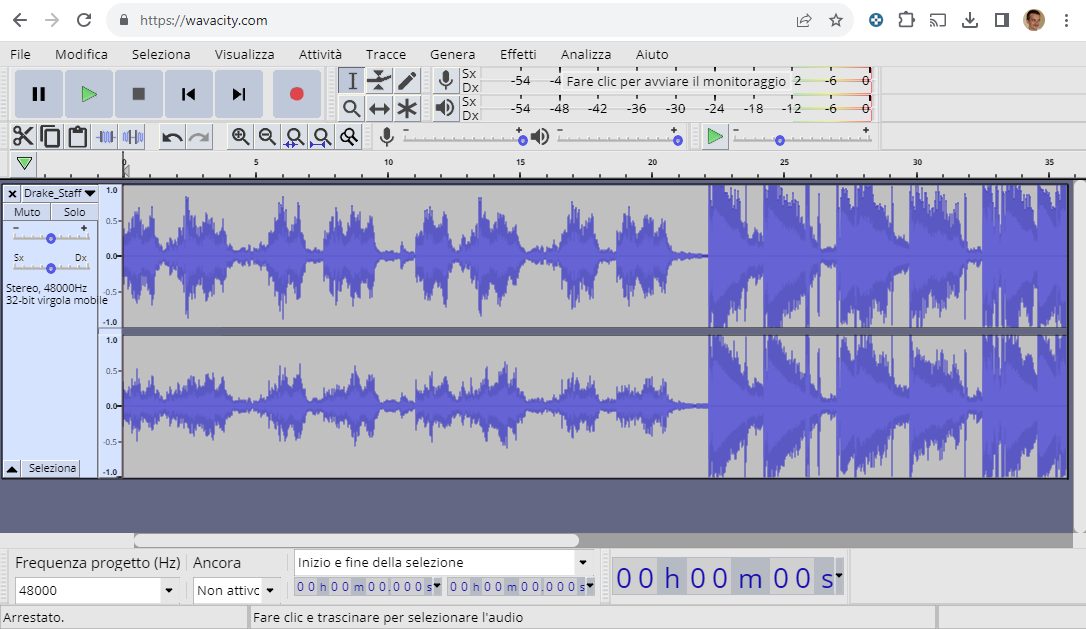Select the Envelope tool

[380, 80]
